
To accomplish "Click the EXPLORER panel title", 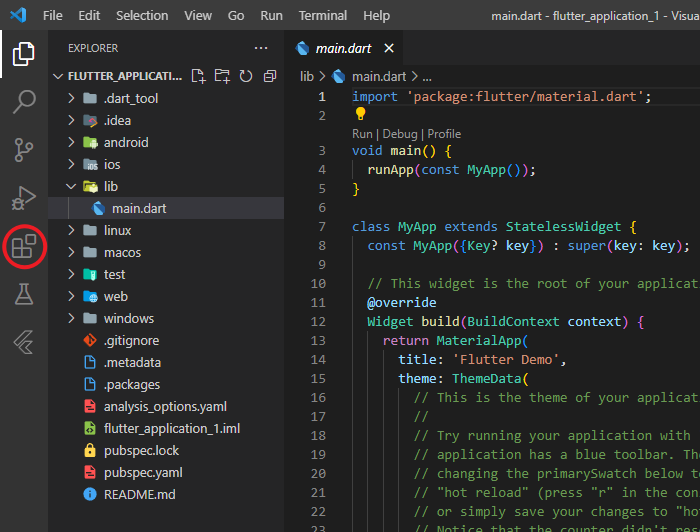I will [93, 48].
